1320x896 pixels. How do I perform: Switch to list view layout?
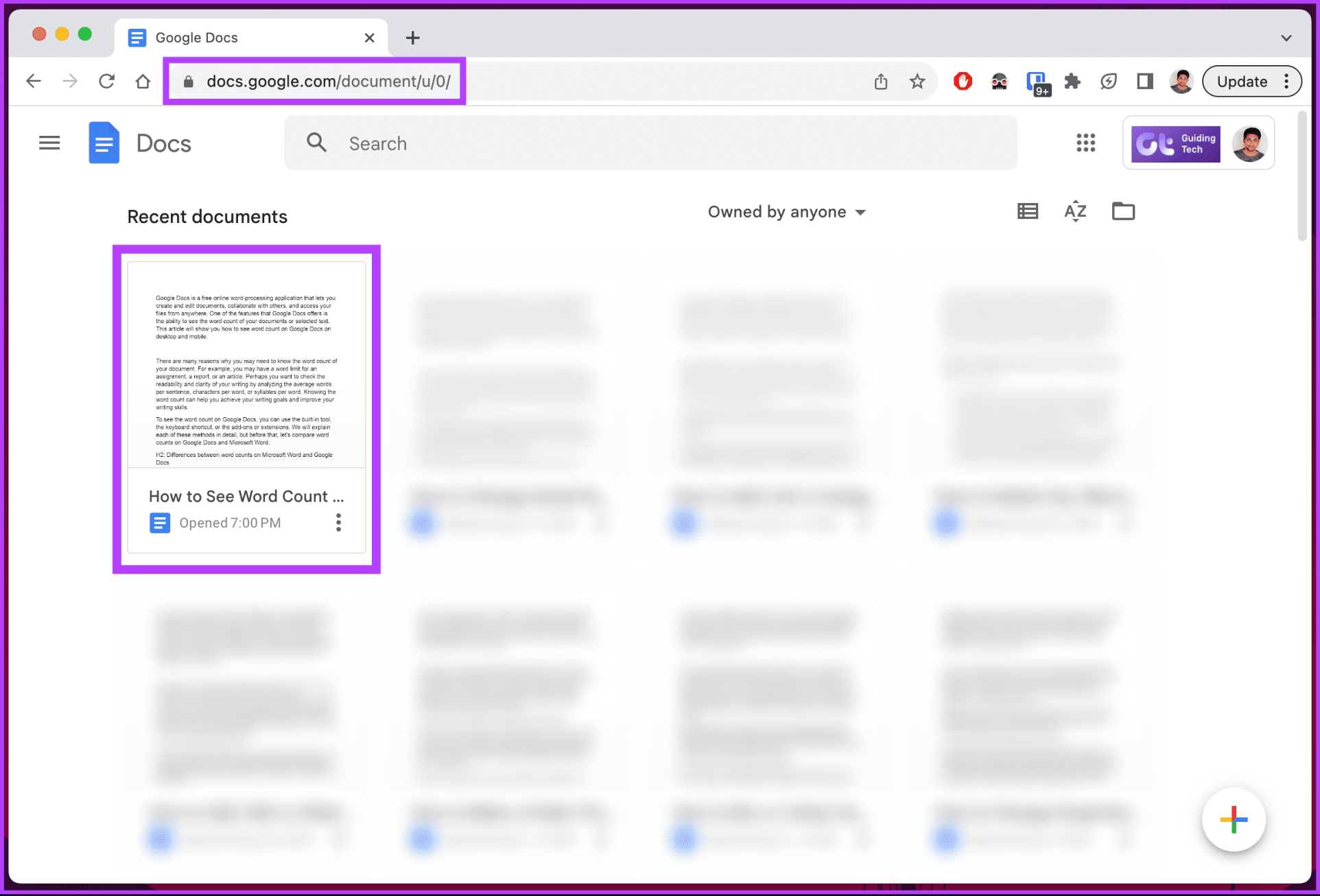(1027, 211)
